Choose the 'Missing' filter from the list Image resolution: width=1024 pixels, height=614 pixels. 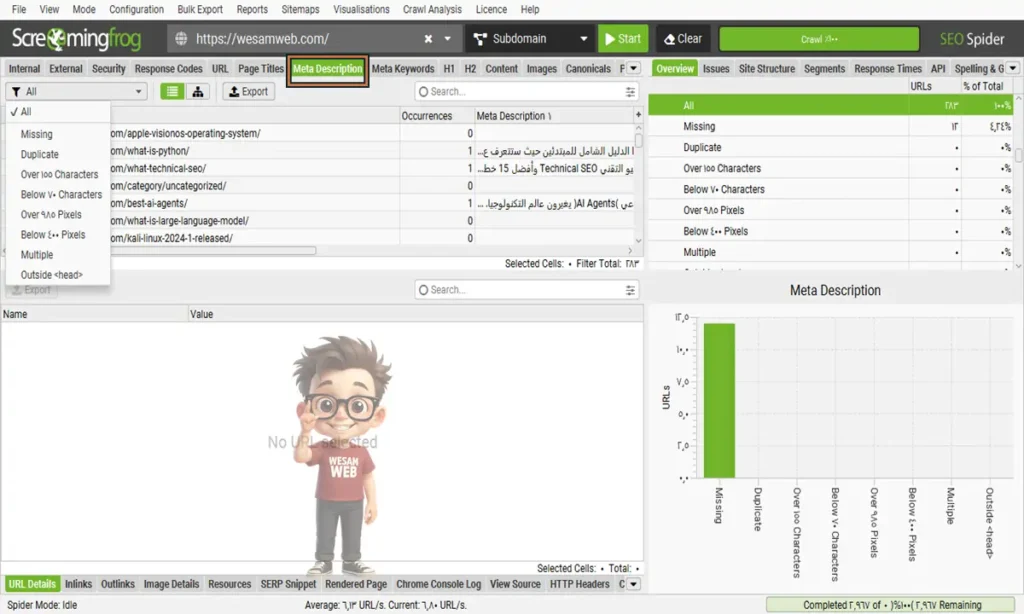point(37,134)
